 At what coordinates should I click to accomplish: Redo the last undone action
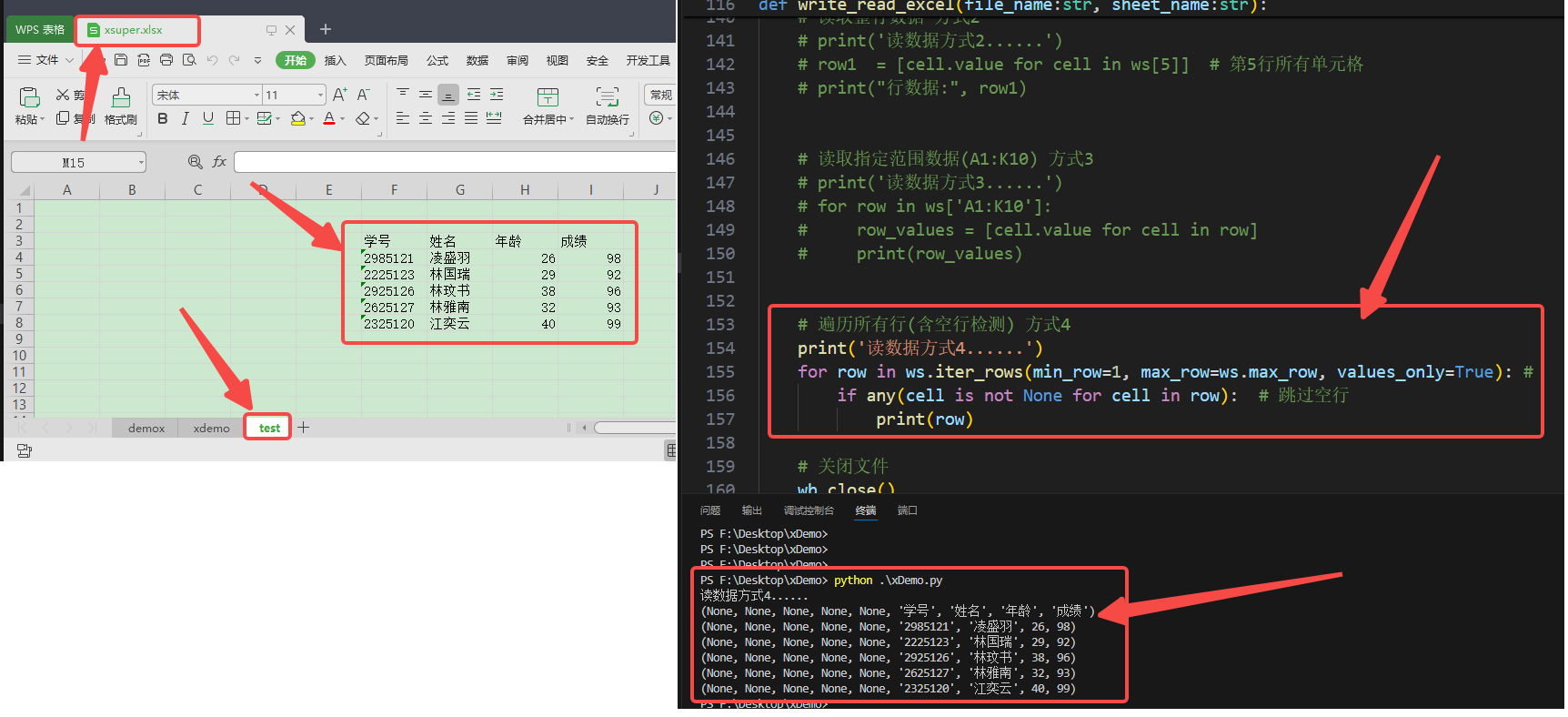click(234, 60)
